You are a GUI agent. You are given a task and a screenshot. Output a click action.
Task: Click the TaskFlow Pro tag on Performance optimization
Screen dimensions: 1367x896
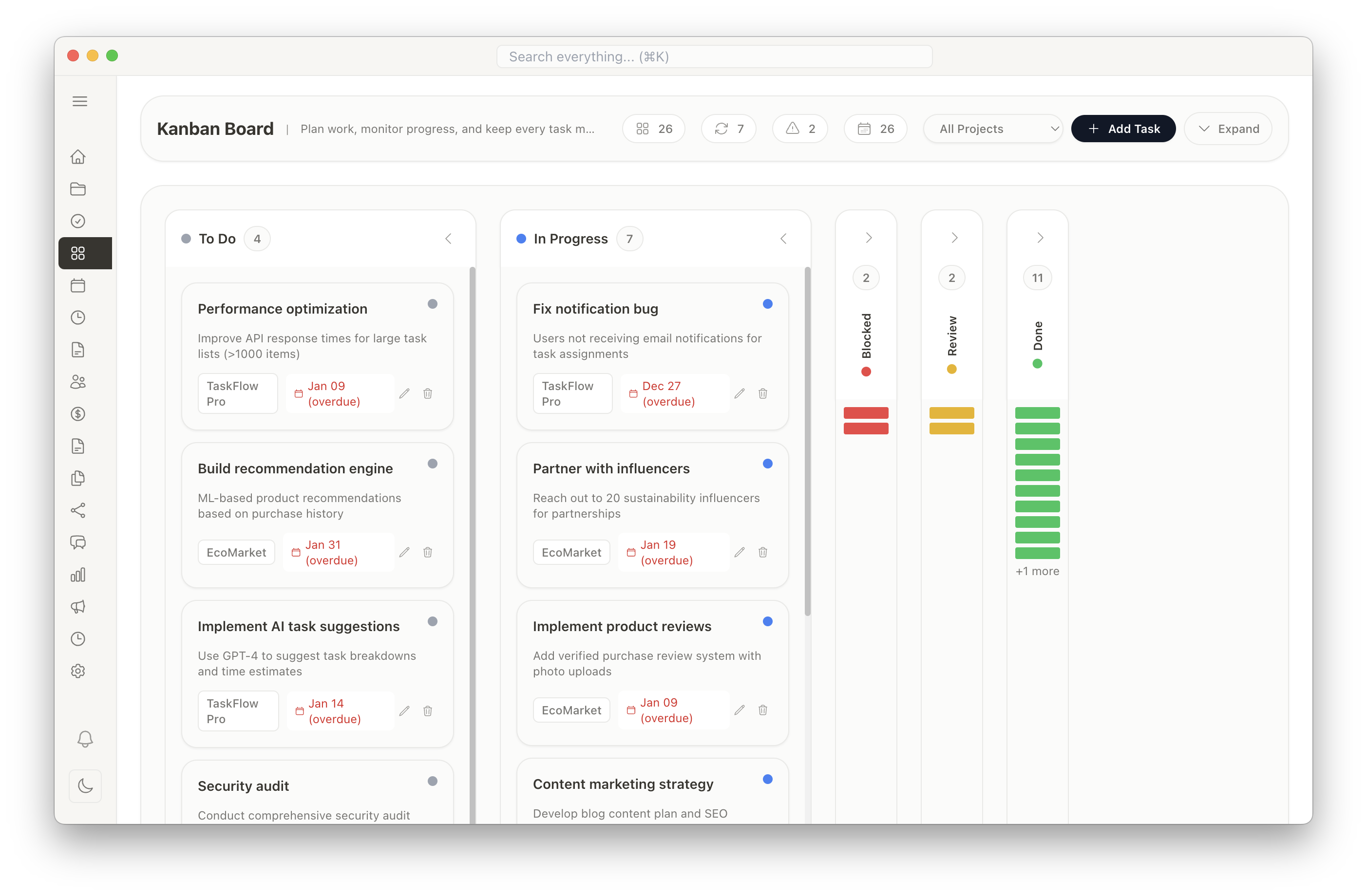click(x=237, y=394)
